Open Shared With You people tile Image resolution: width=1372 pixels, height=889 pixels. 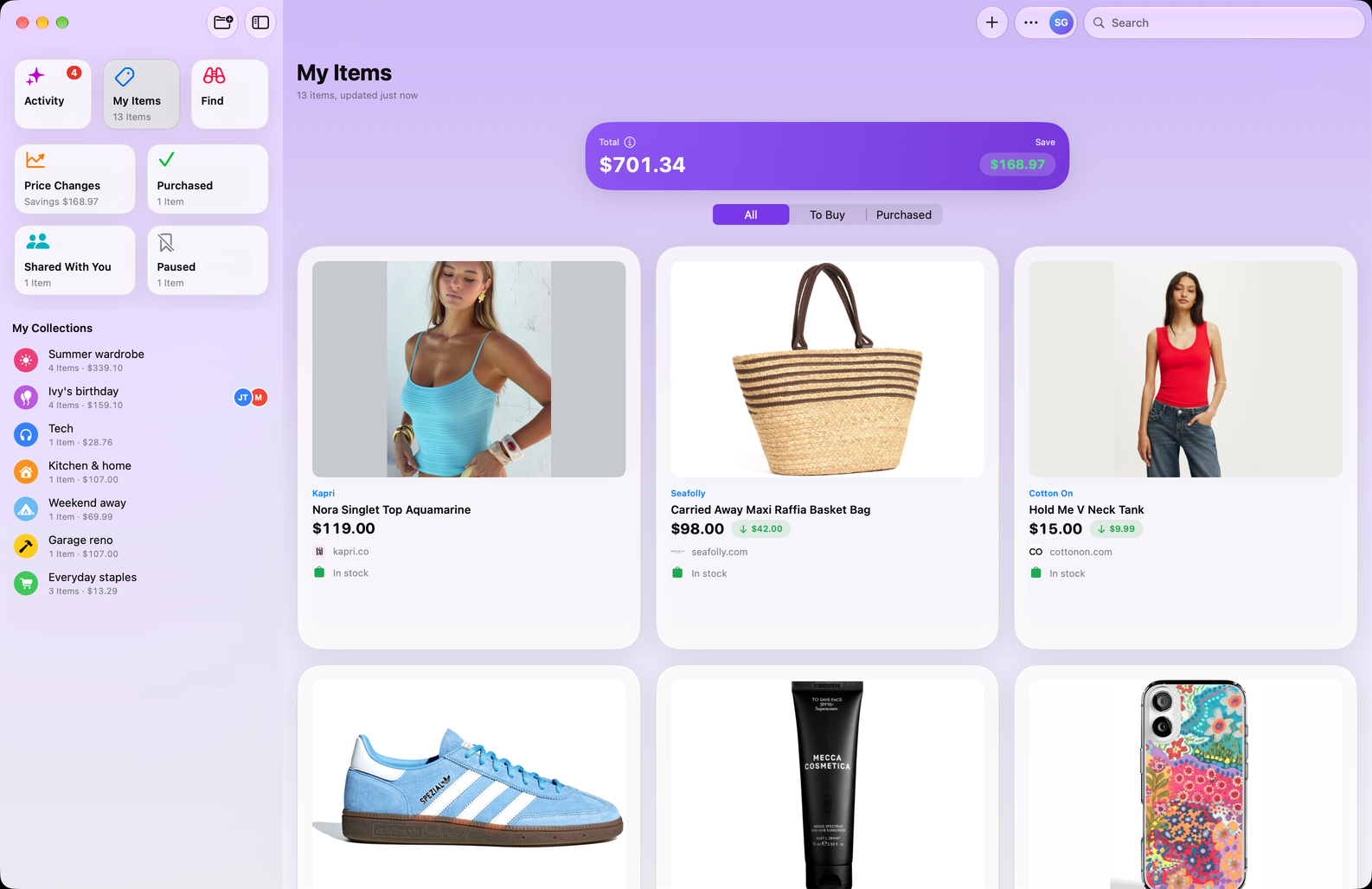(74, 260)
